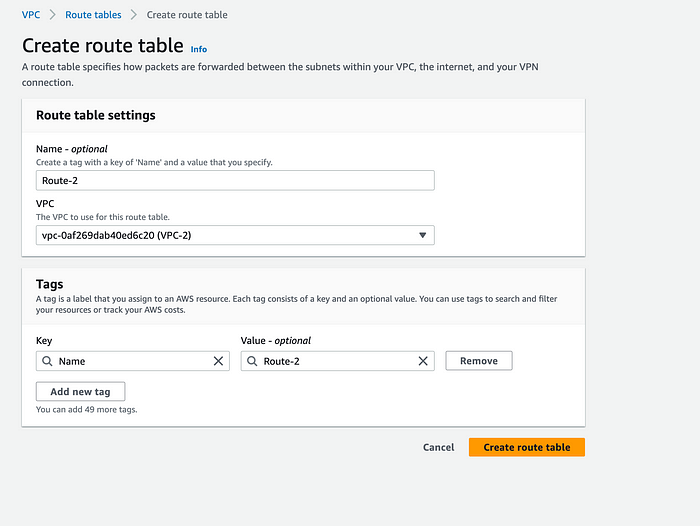Go to Route tables breadcrumb
Image resolution: width=700 pixels, height=526 pixels.
[x=93, y=15]
